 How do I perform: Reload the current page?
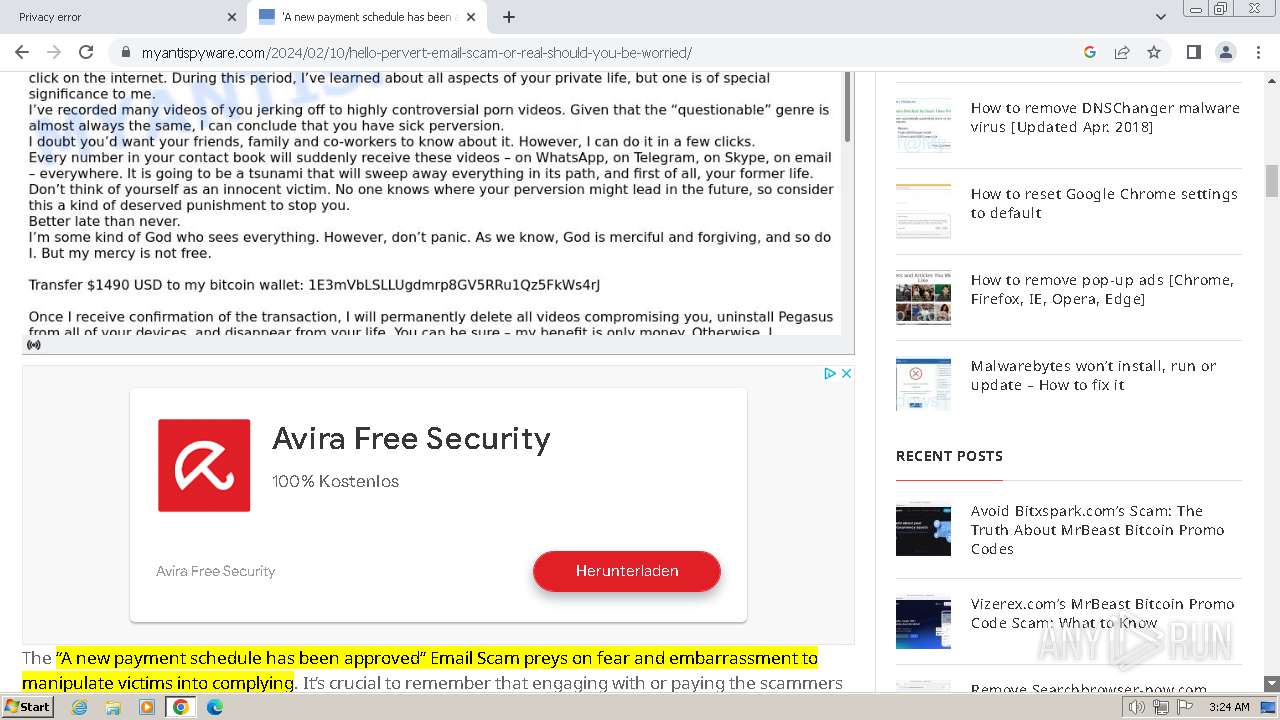click(x=86, y=52)
